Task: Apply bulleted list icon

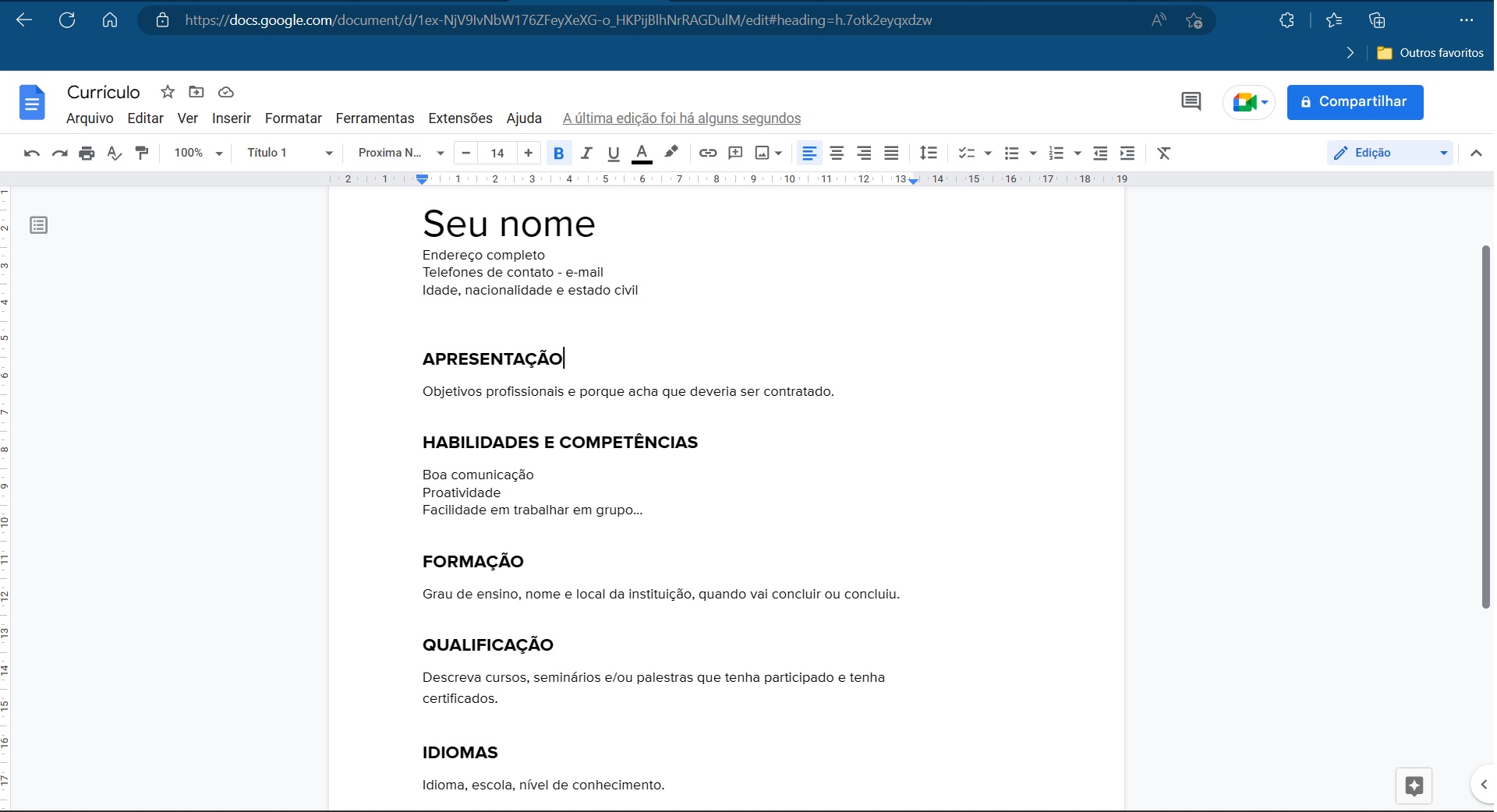Action: click(1012, 154)
